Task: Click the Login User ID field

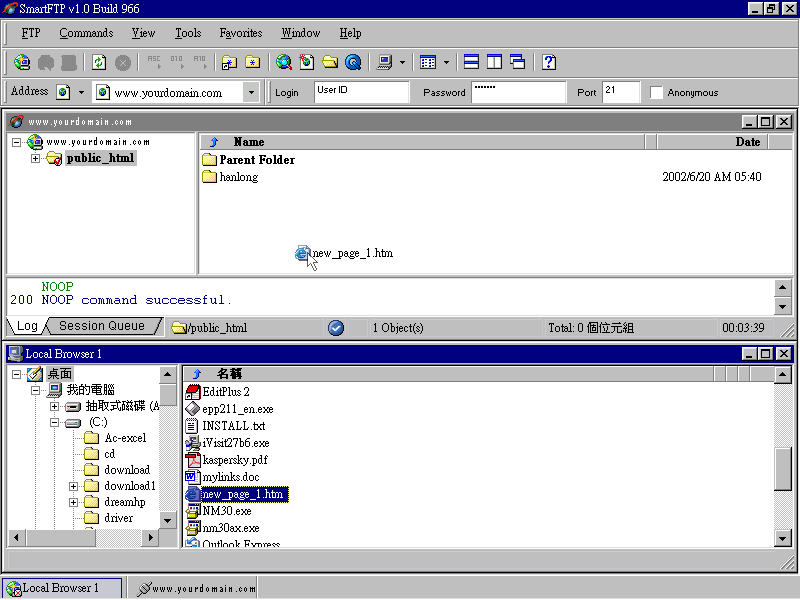Action: click(362, 92)
